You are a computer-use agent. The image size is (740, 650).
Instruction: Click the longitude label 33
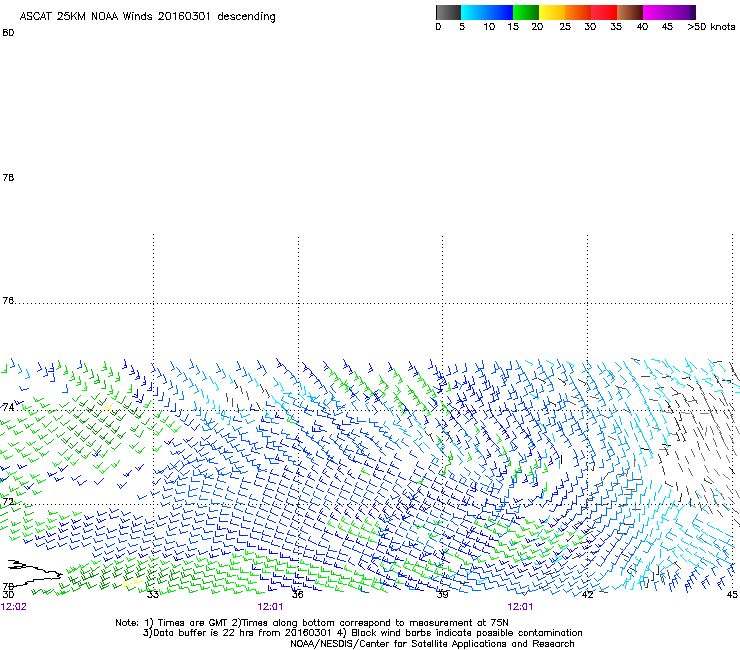click(x=153, y=595)
